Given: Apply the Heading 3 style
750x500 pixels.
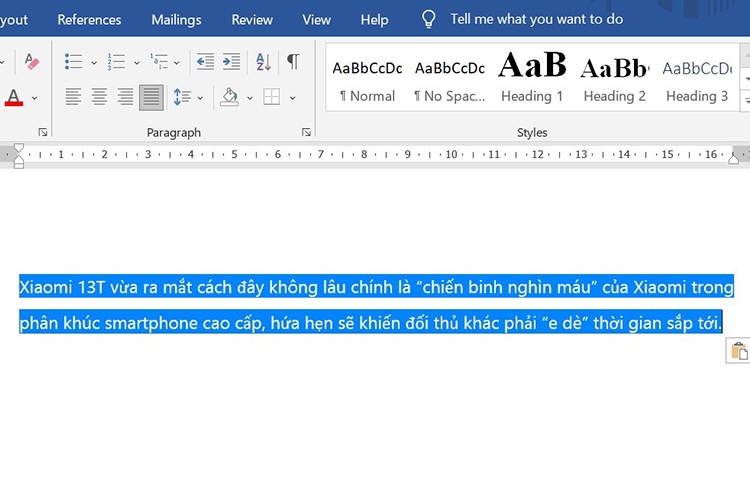Looking at the screenshot, I should (697, 80).
